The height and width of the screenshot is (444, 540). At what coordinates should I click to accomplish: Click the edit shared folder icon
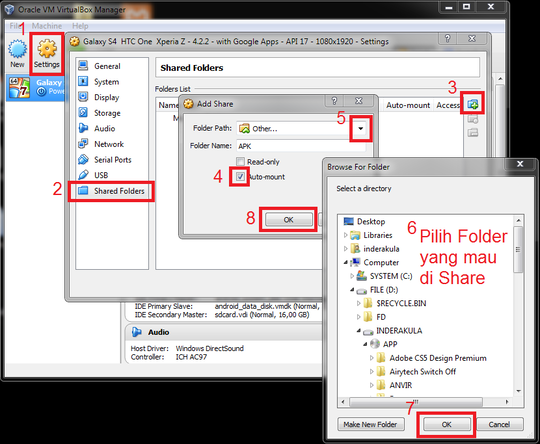click(x=473, y=119)
